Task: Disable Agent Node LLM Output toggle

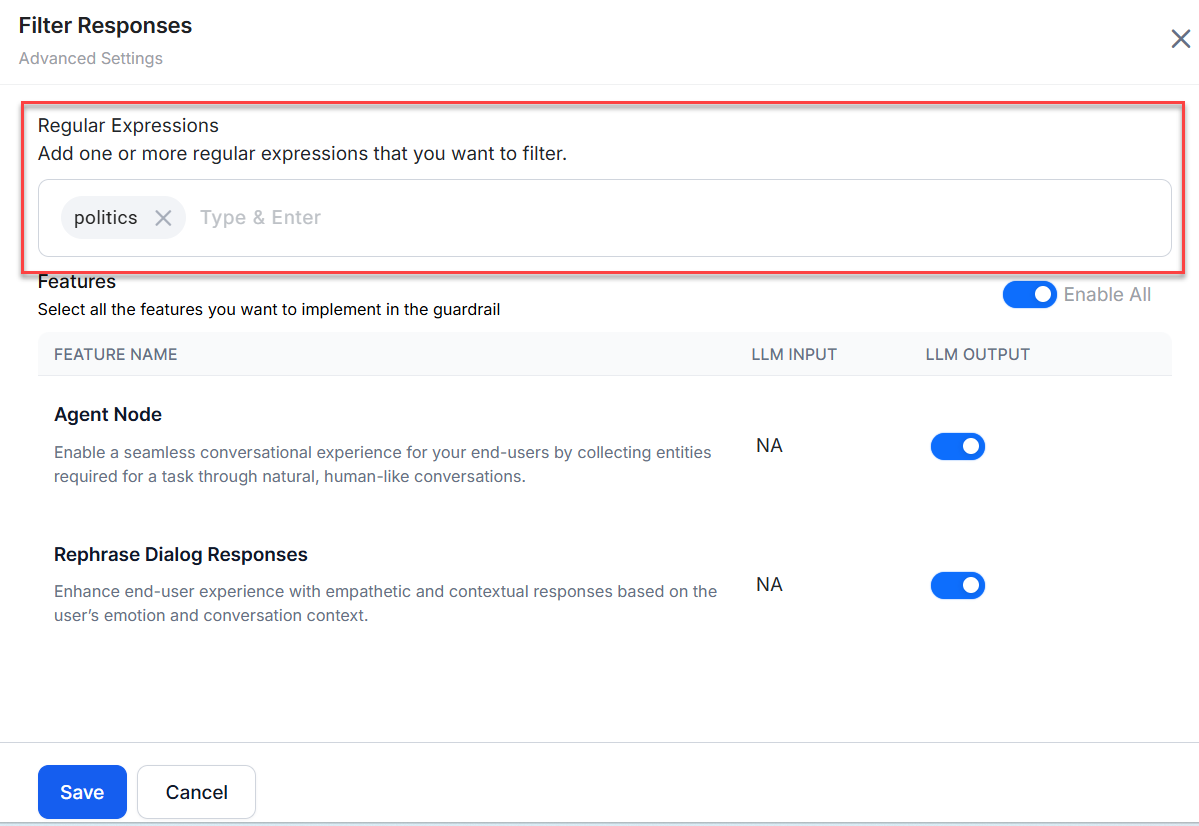Action: [957, 446]
